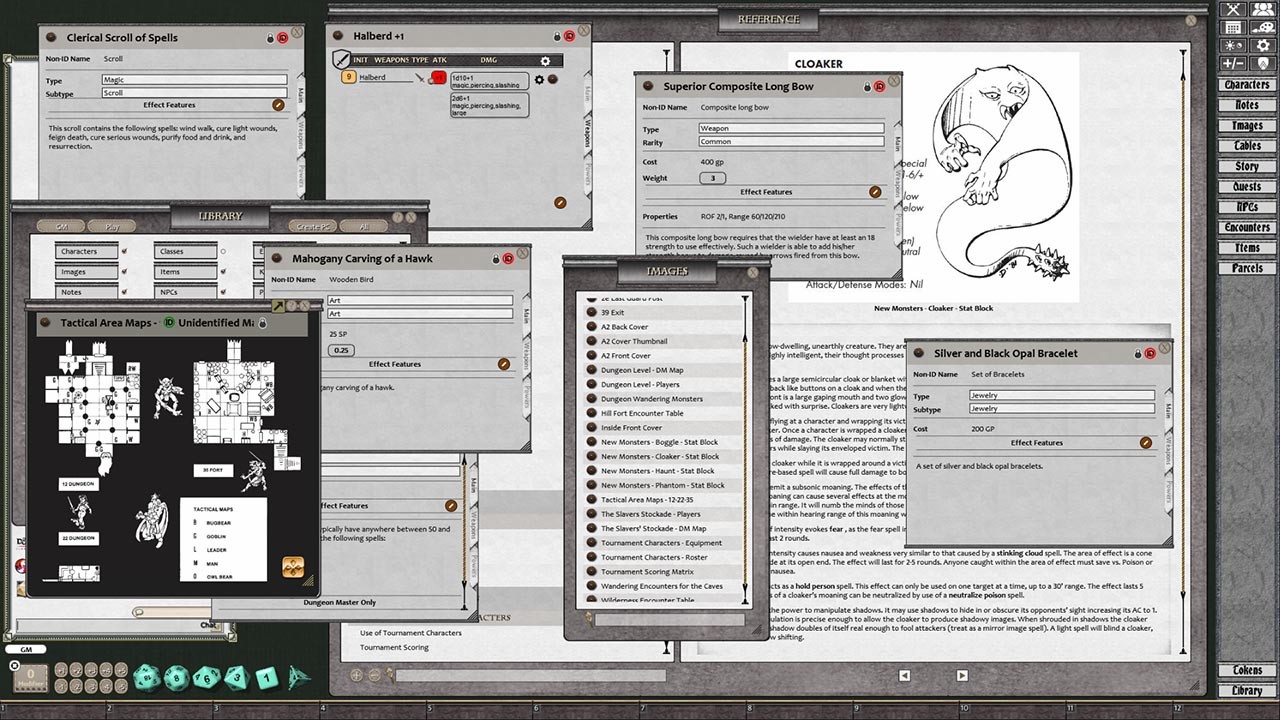The width and height of the screenshot is (1280, 720).
Task: Open Story from the right sidebar
Action: [x=1247, y=166]
